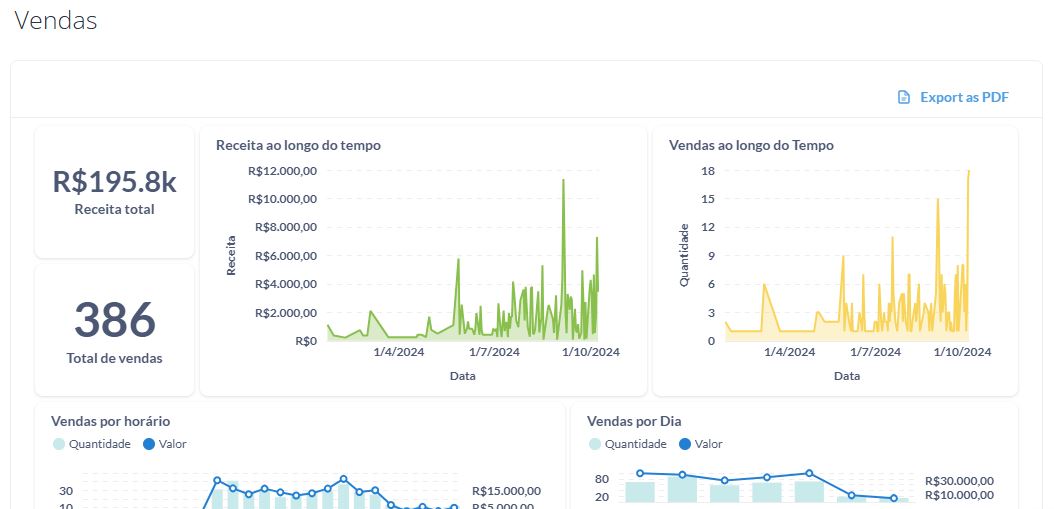Click the Export as PDF link
The height and width of the screenshot is (509, 1054).
[x=954, y=97]
